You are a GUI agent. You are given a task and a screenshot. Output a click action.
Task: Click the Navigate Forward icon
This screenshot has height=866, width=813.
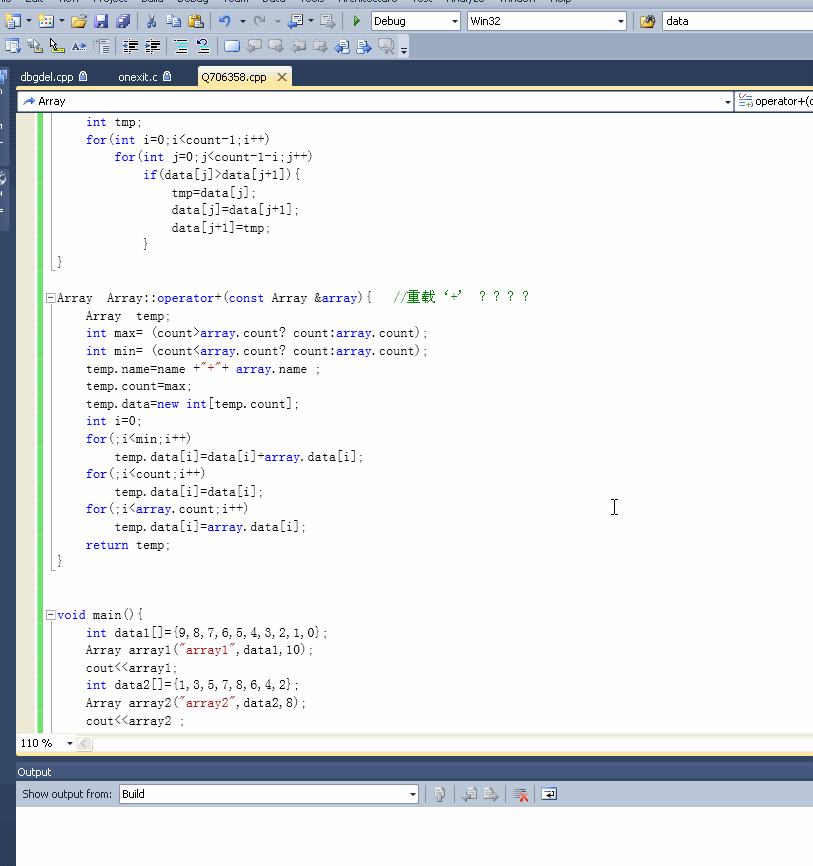point(328,21)
